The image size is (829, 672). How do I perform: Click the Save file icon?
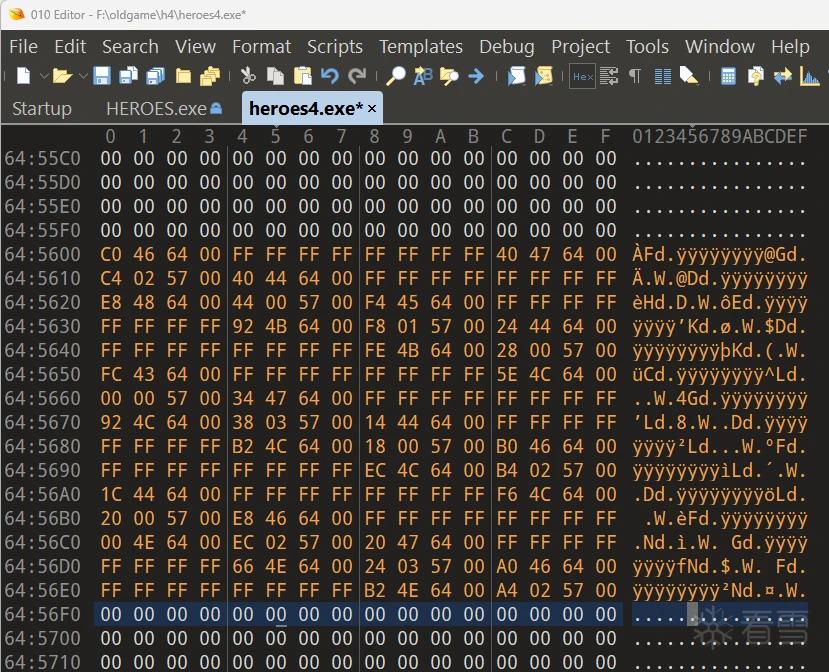coord(102,76)
